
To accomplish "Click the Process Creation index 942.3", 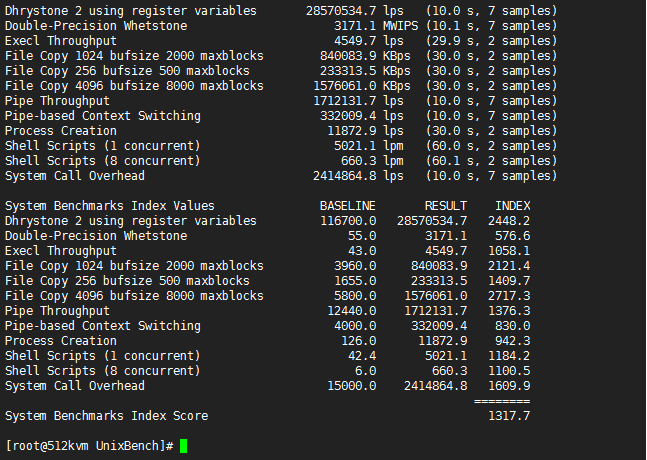I will pos(512,341).
